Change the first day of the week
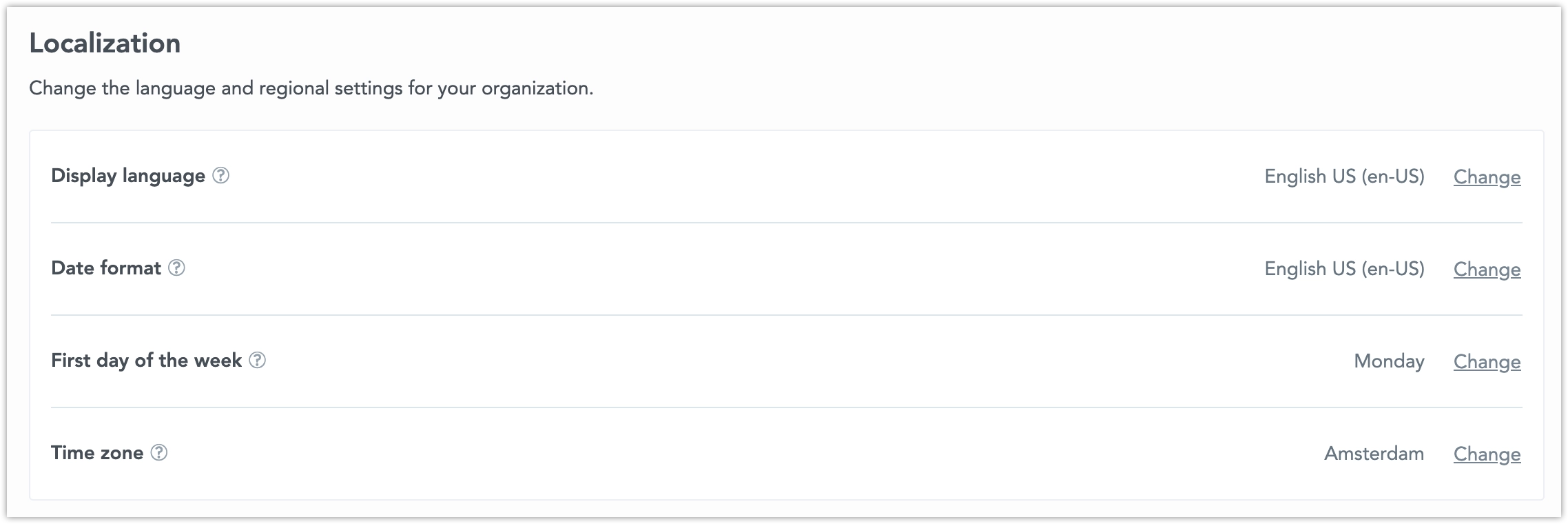This screenshot has height=524, width=1568. (1486, 362)
